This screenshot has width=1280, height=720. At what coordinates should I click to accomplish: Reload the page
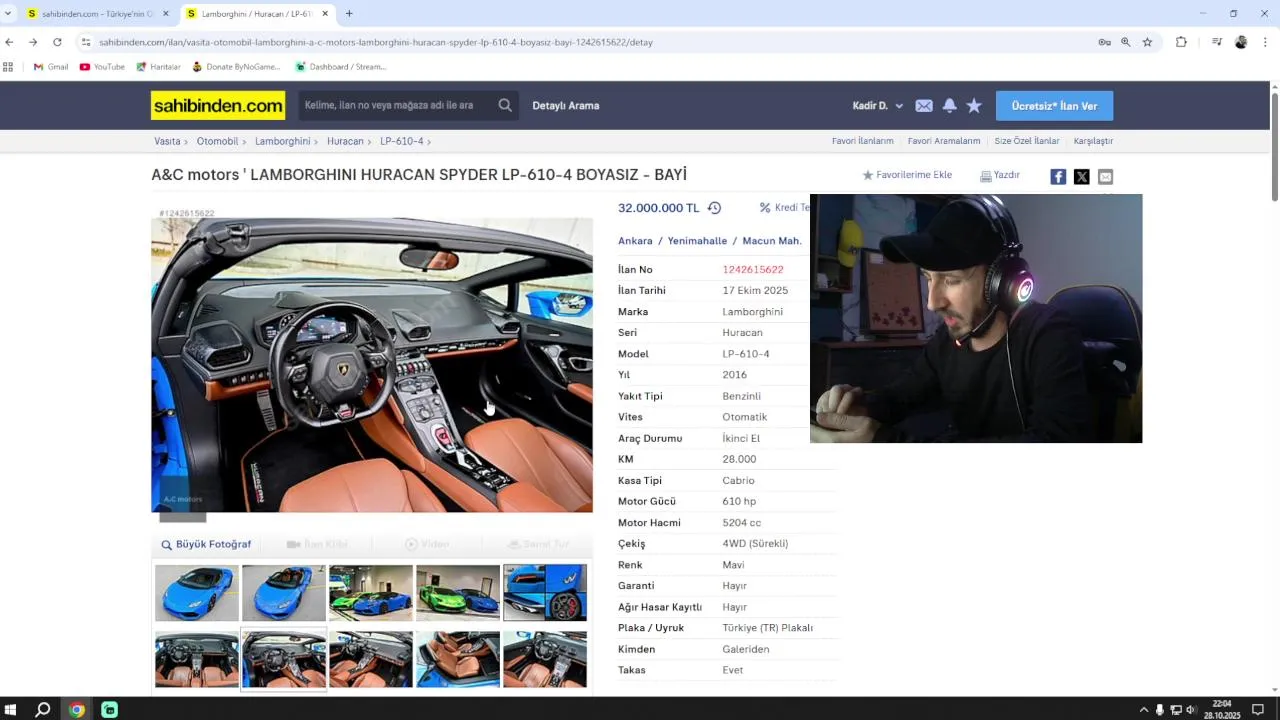[57, 42]
